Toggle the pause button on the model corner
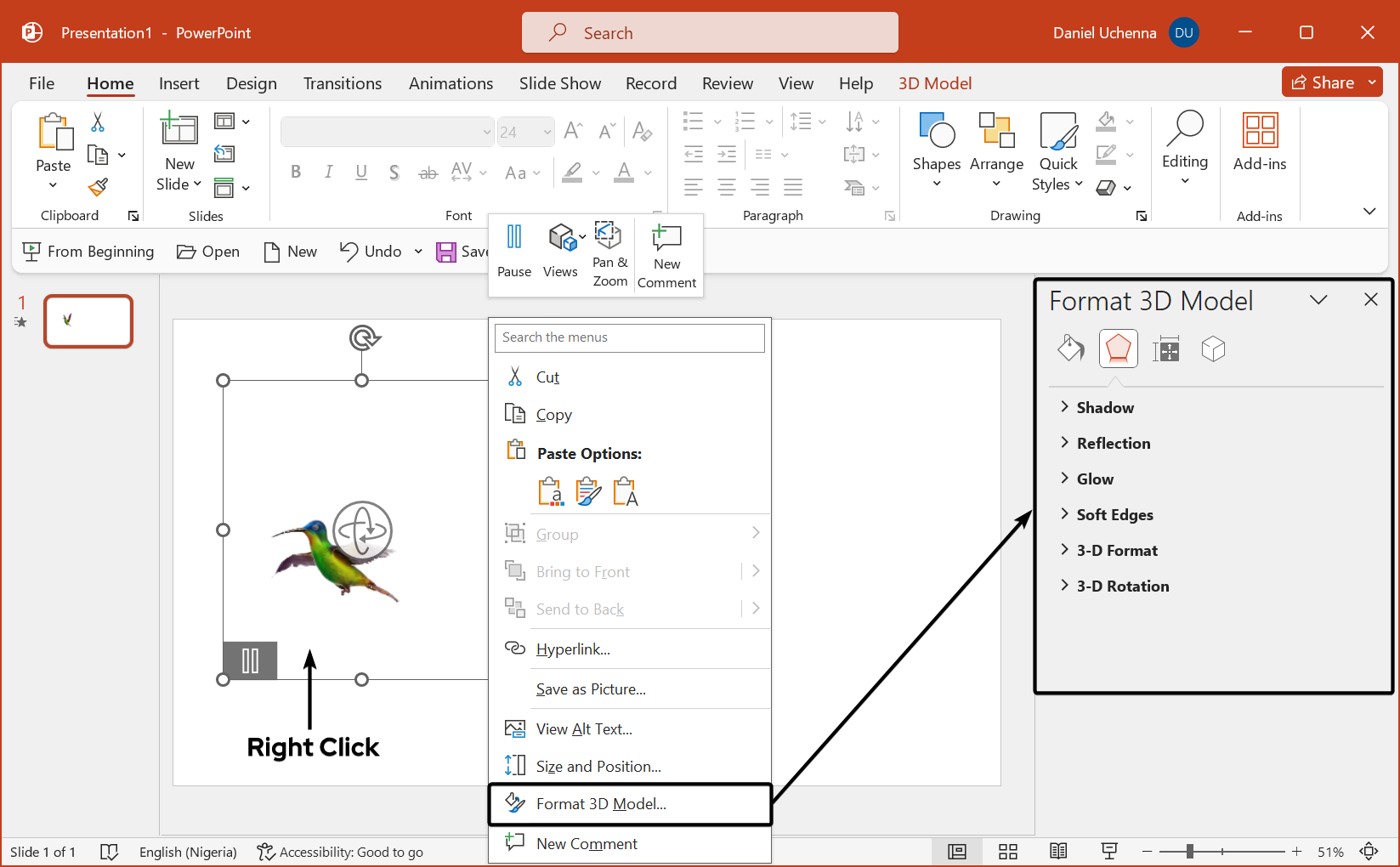This screenshot has height=867, width=1400. pyautogui.click(x=250, y=660)
